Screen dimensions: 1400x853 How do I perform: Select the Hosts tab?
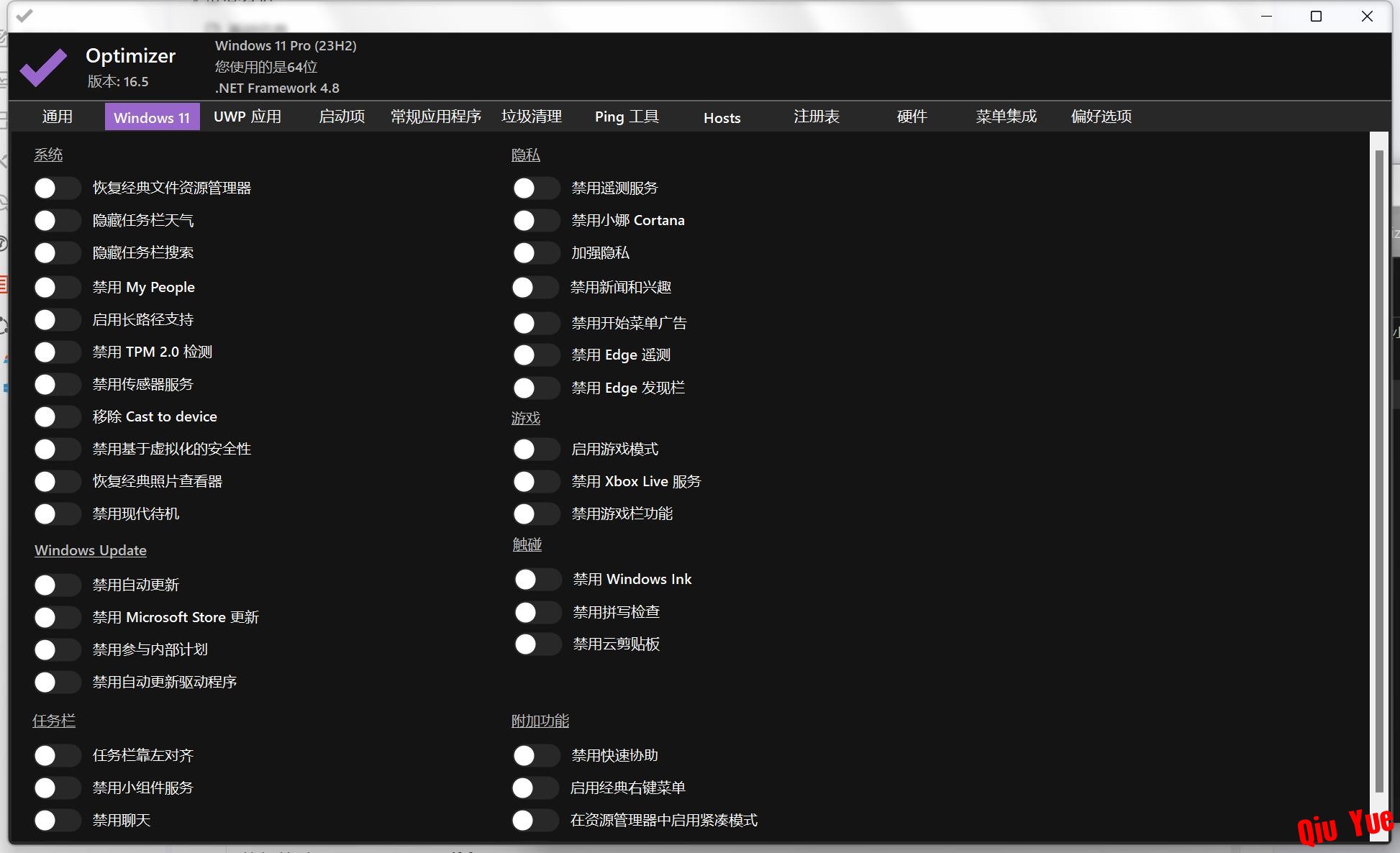point(722,117)
